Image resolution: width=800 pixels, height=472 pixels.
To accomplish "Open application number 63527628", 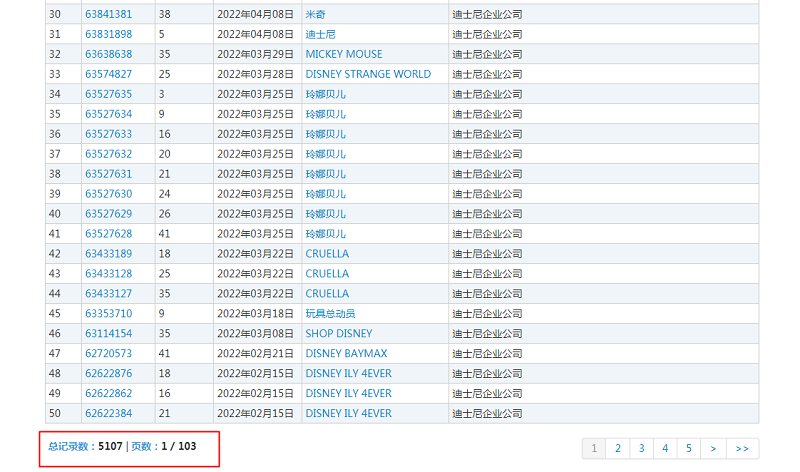I will pyautogui.click(x=108, y=234).
